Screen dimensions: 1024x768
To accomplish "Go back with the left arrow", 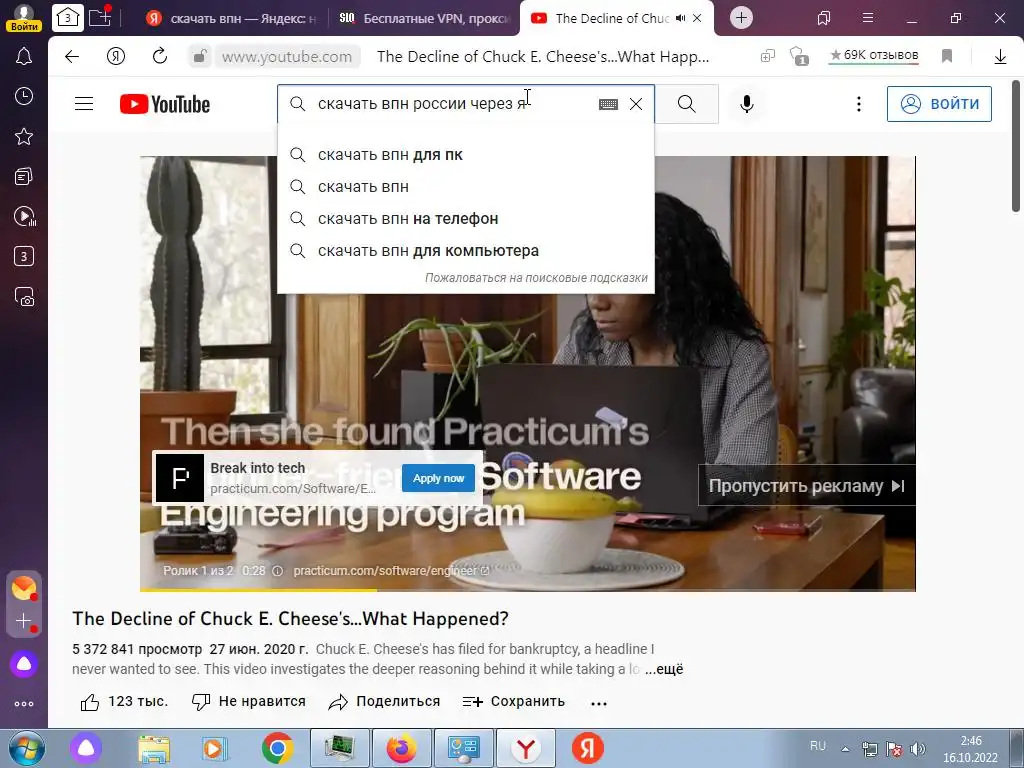I will point(72,57).
